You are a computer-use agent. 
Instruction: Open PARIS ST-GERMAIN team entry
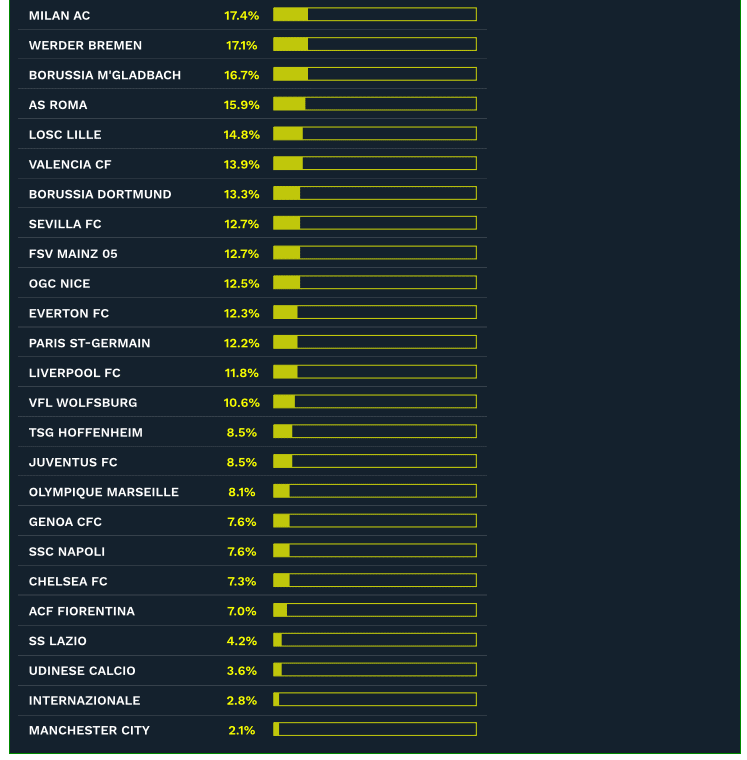89,343
